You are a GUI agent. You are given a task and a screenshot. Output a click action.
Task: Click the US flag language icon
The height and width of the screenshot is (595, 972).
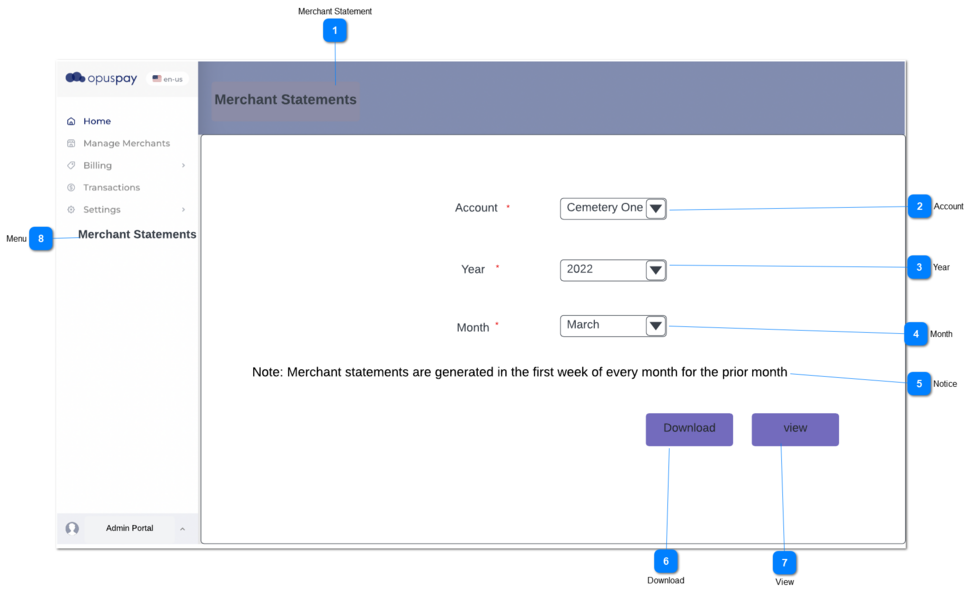tap(155, 78)
